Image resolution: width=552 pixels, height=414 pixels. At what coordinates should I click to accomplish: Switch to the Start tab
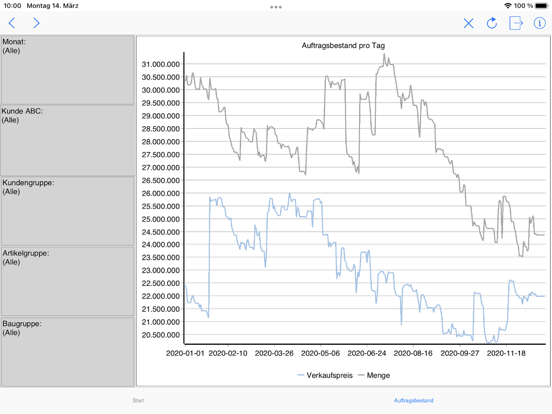pyautogui.click(x=138, y=400)
